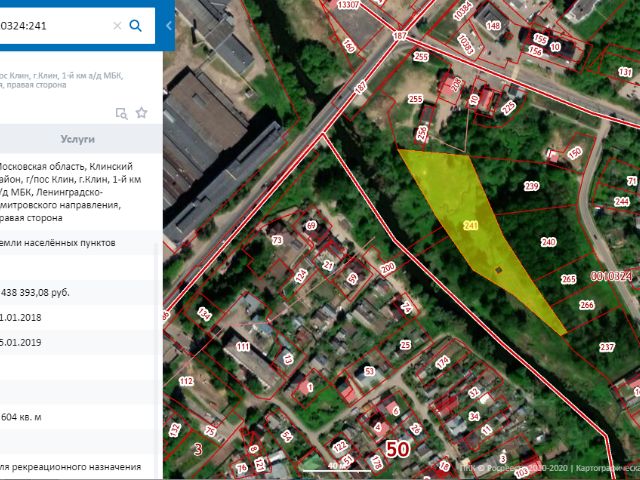The image size is (640, 480).
Task: Open the Услуги tab
Action: (x=77, y=140)
